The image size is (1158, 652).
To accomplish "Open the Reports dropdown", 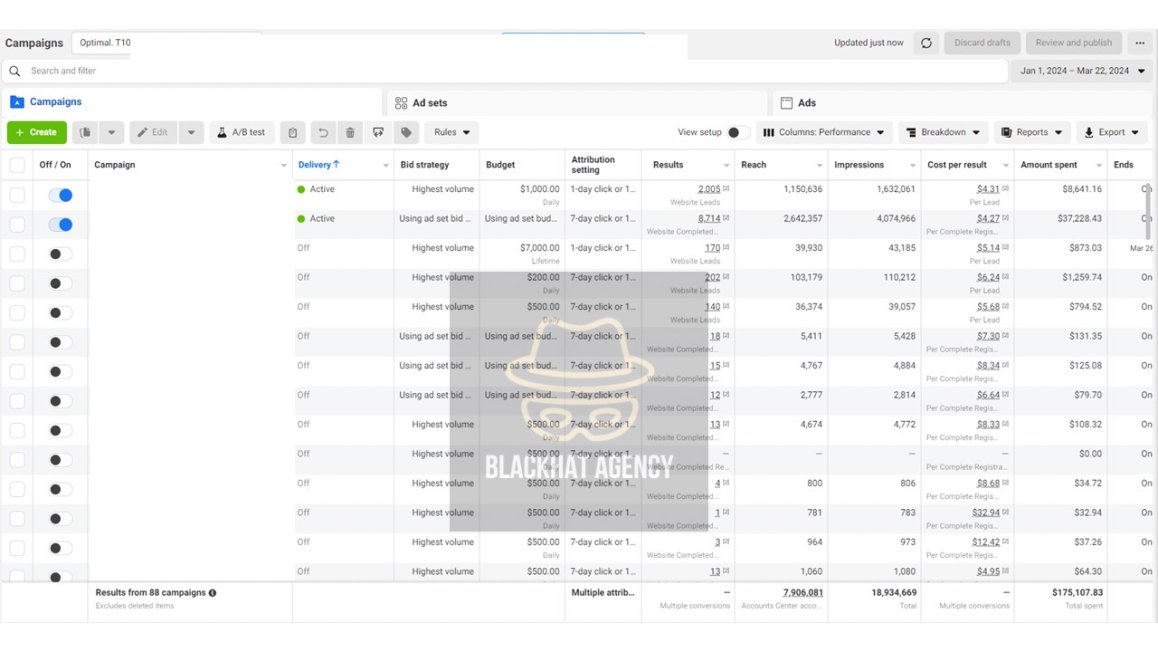I will [x=1032, y=132].
